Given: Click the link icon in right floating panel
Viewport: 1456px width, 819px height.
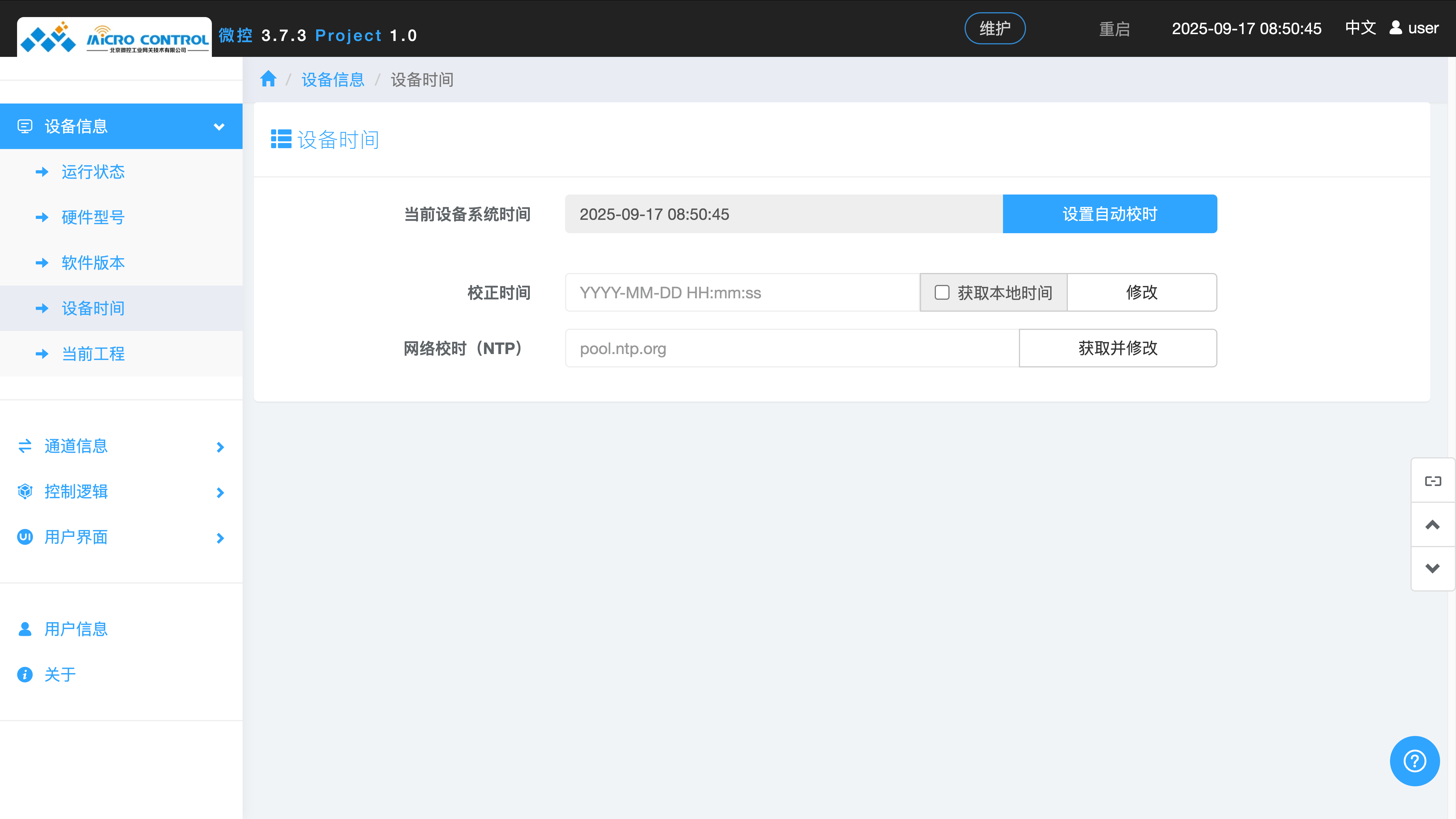Looking at the screenshot, I should pos(1432,481).
